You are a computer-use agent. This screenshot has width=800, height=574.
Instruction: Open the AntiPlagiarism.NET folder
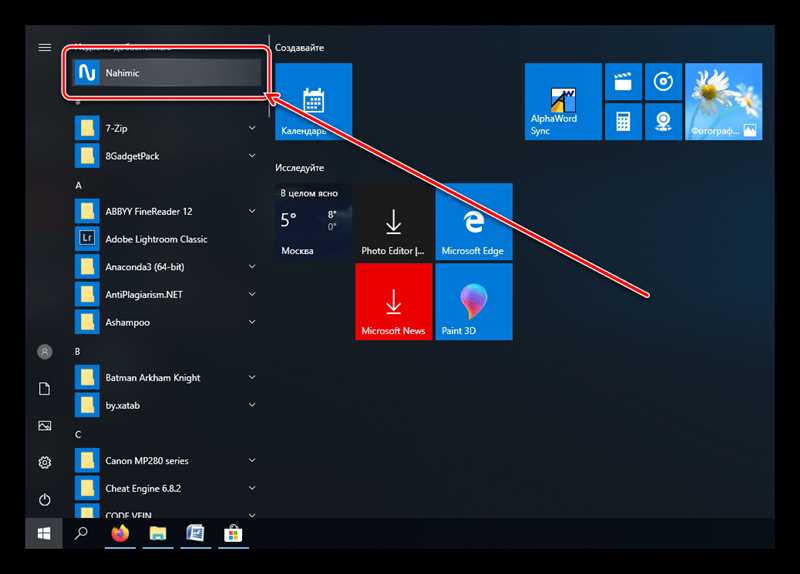(167, 294)
